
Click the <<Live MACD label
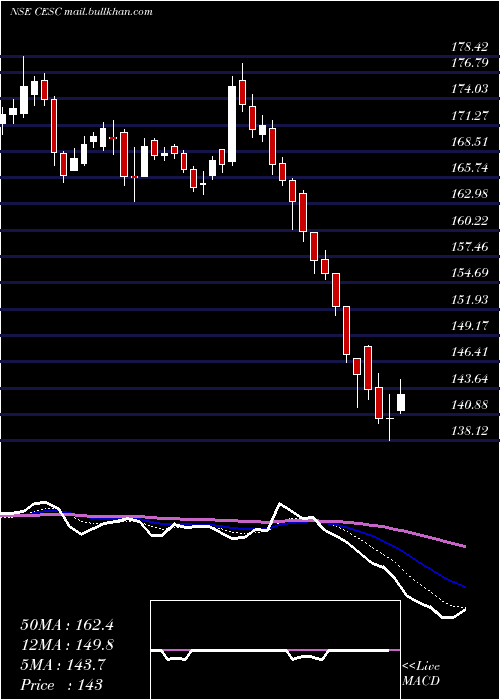(421, 674)
